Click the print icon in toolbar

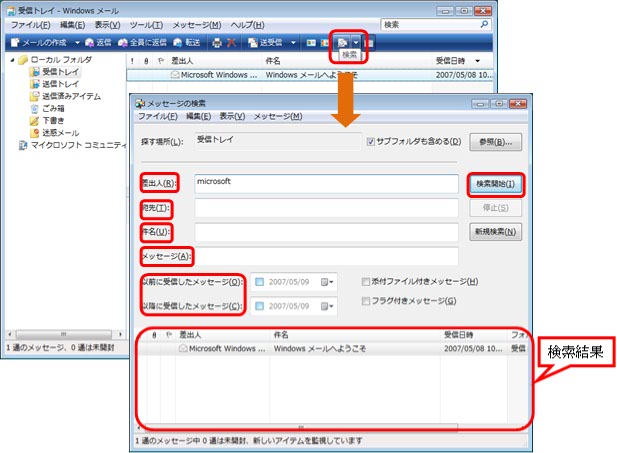click(217, 43)
